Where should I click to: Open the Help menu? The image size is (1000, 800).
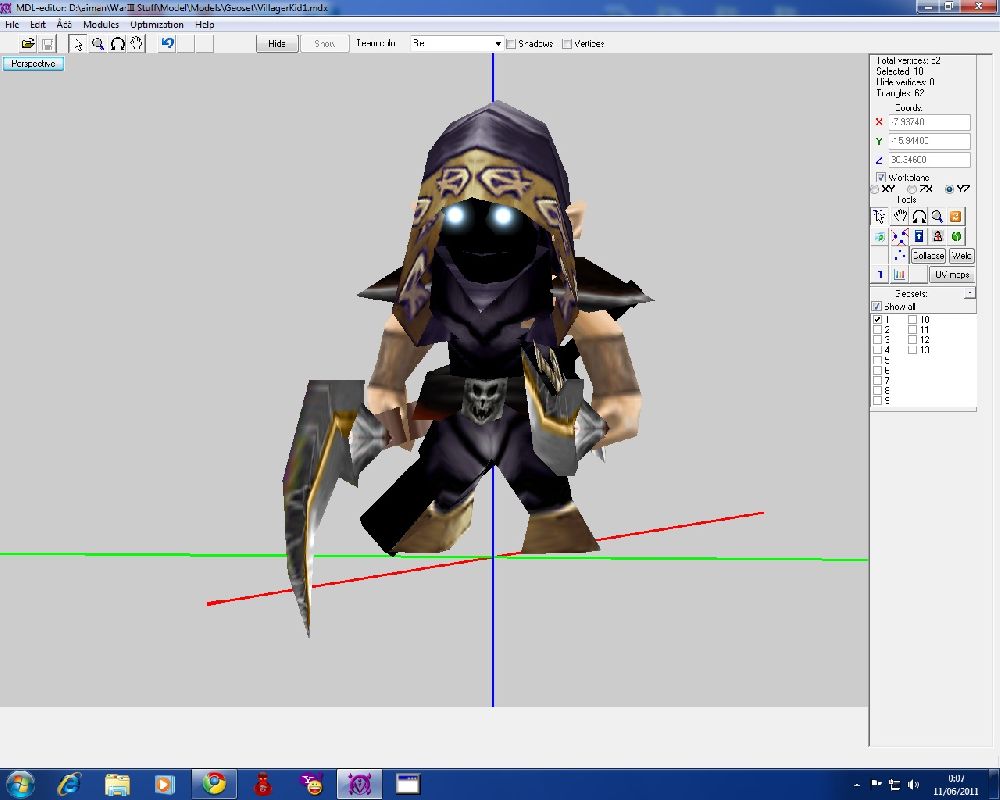click(205, 24)
